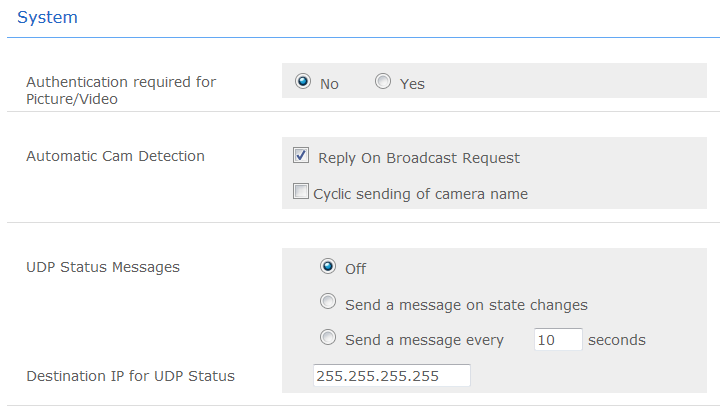Click the seconds text after the interval field
The image size is (721, 420).
(616, 340)
